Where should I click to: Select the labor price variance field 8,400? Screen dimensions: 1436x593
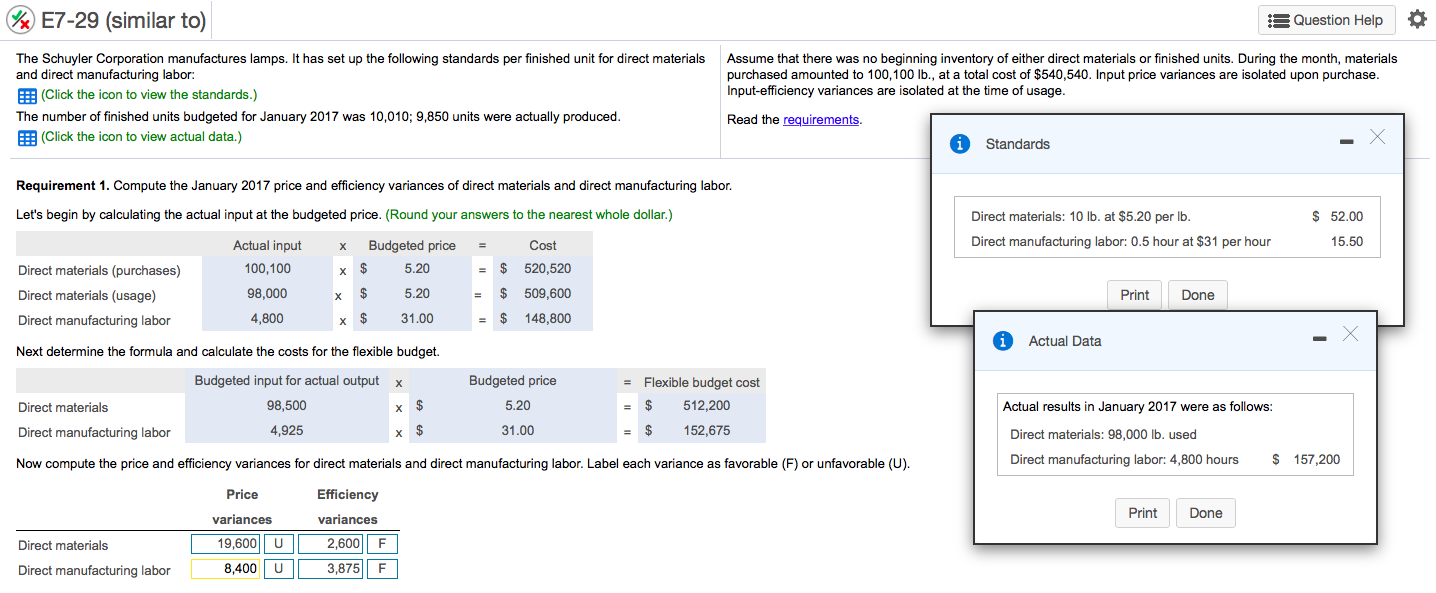[226, 569]
